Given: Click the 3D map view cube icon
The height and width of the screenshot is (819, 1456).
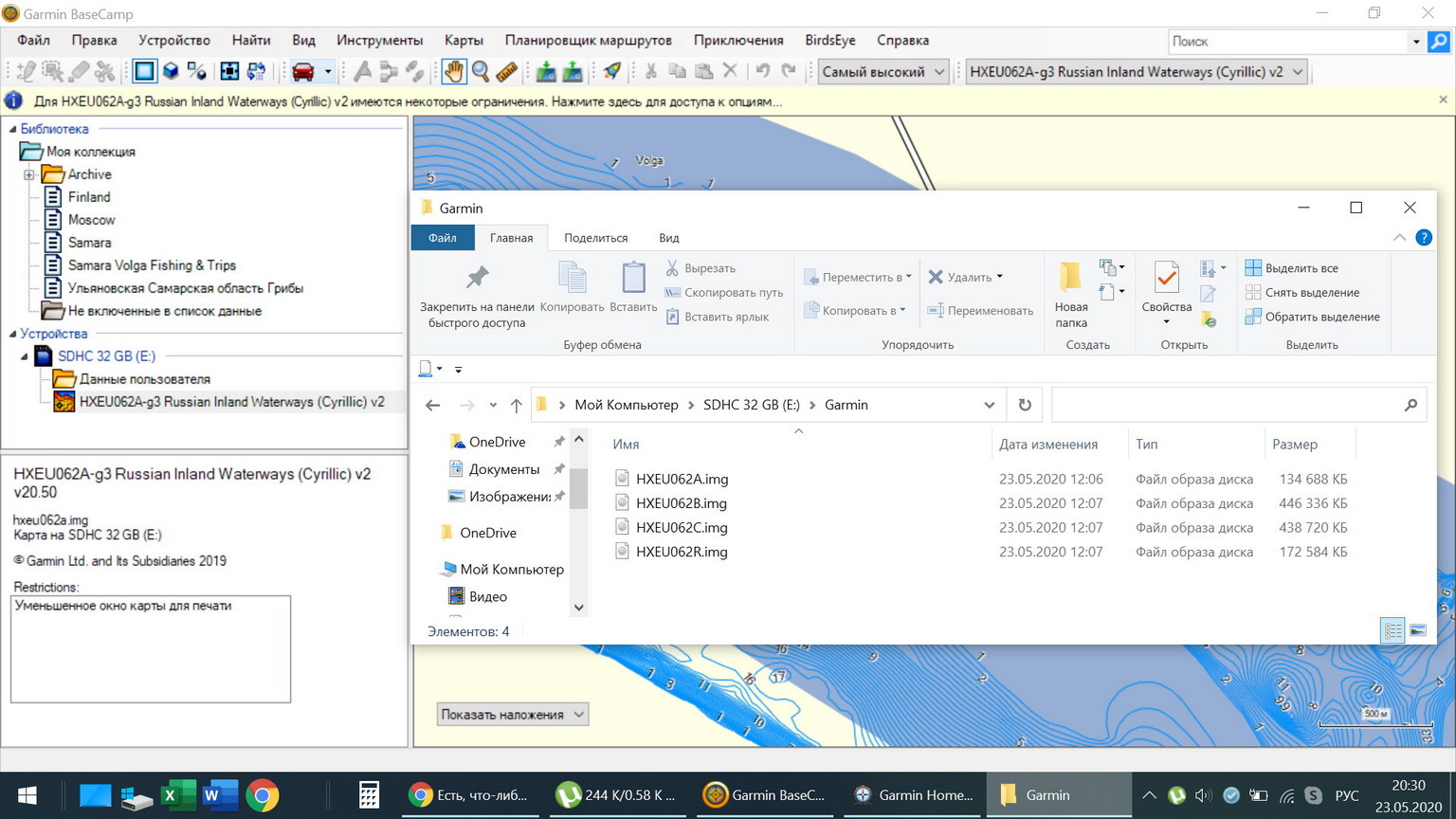Looking at the screenshot, I should coord(171,71).
